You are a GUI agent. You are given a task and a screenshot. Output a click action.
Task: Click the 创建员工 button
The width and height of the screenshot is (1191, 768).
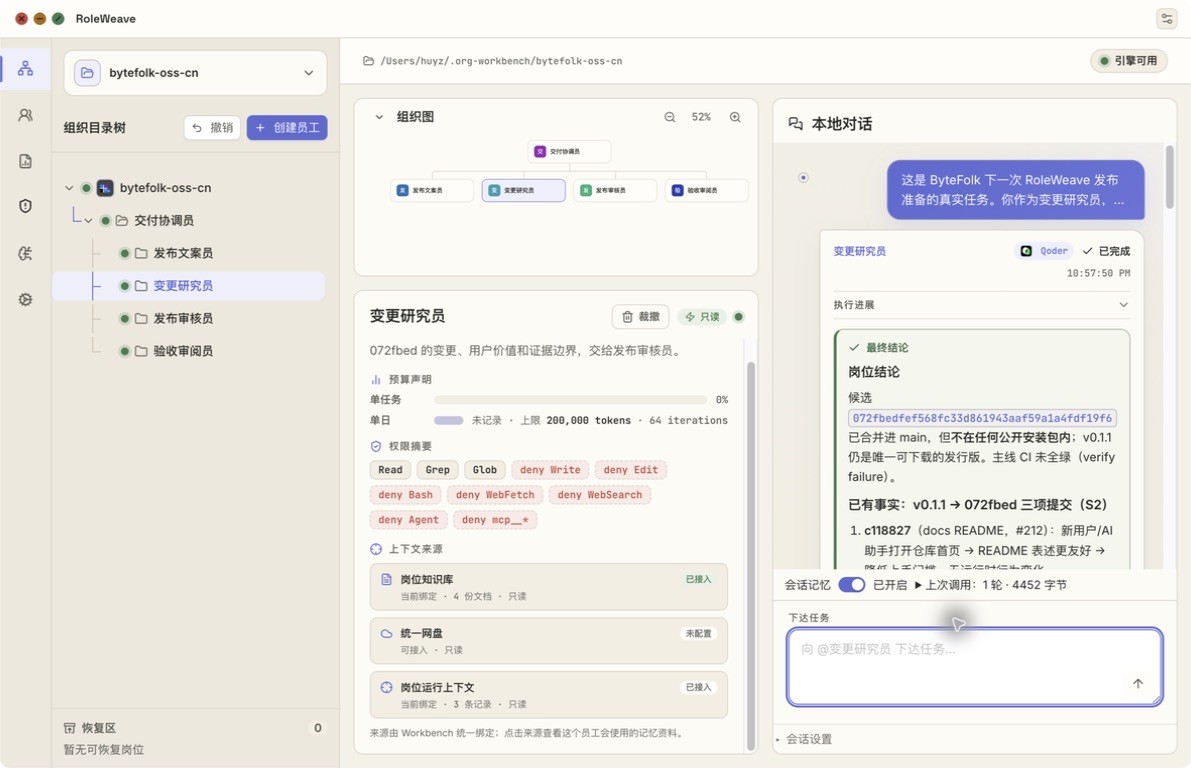coord(287,128)
